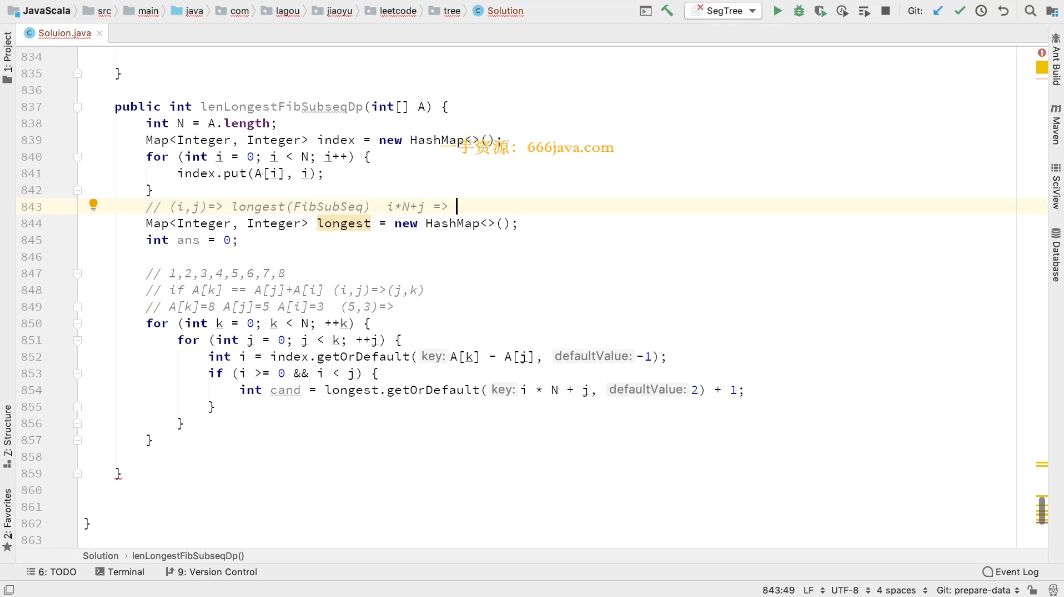This screenshot has width=1064, height=597.
Task: Open the Version Control tab
Action: click(210, 572)
